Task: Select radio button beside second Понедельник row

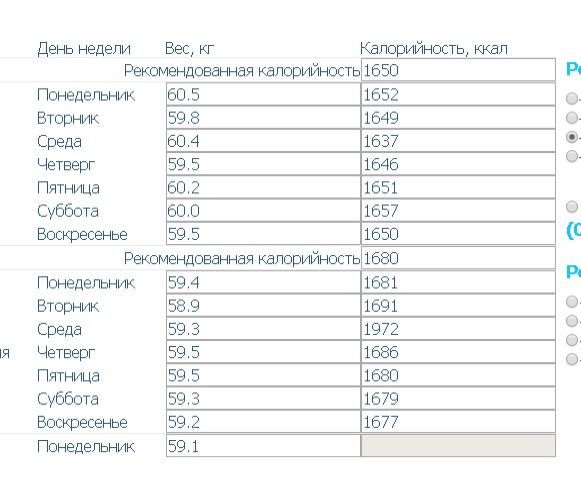Action: [572, 301]
